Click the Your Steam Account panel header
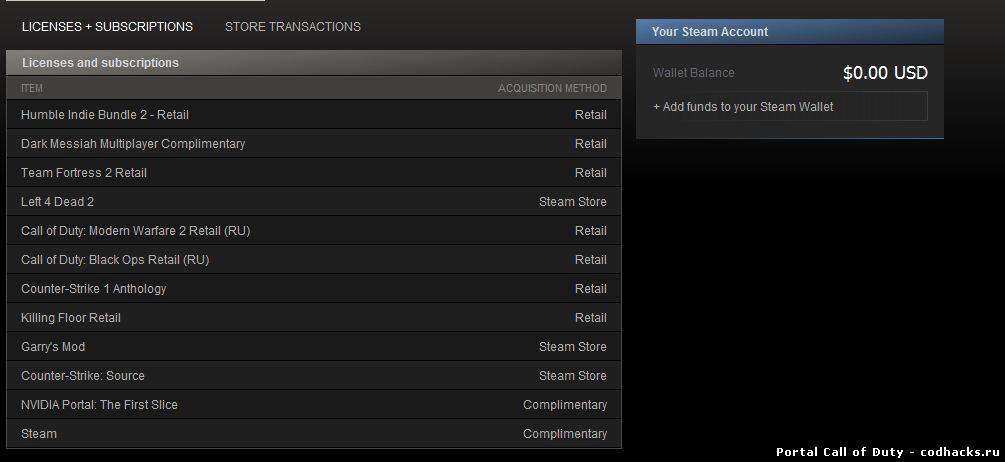Viewport: 1005px width, 462px height. point(790,31)
